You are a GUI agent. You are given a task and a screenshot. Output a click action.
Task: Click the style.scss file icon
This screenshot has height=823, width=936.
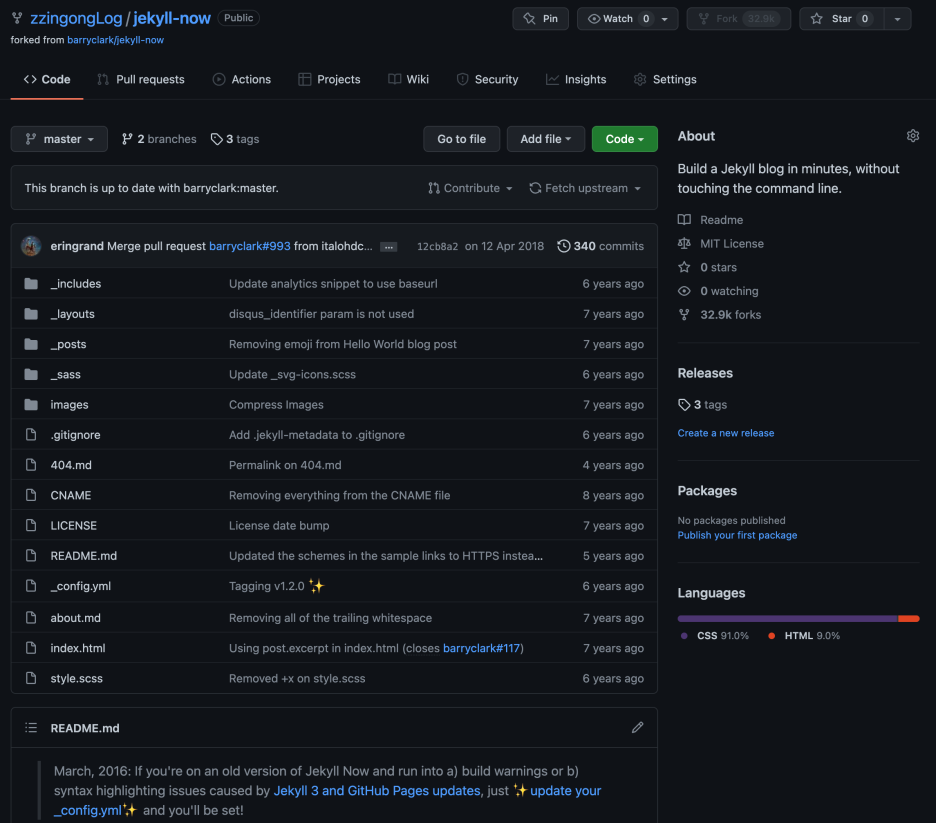point(31,678)
